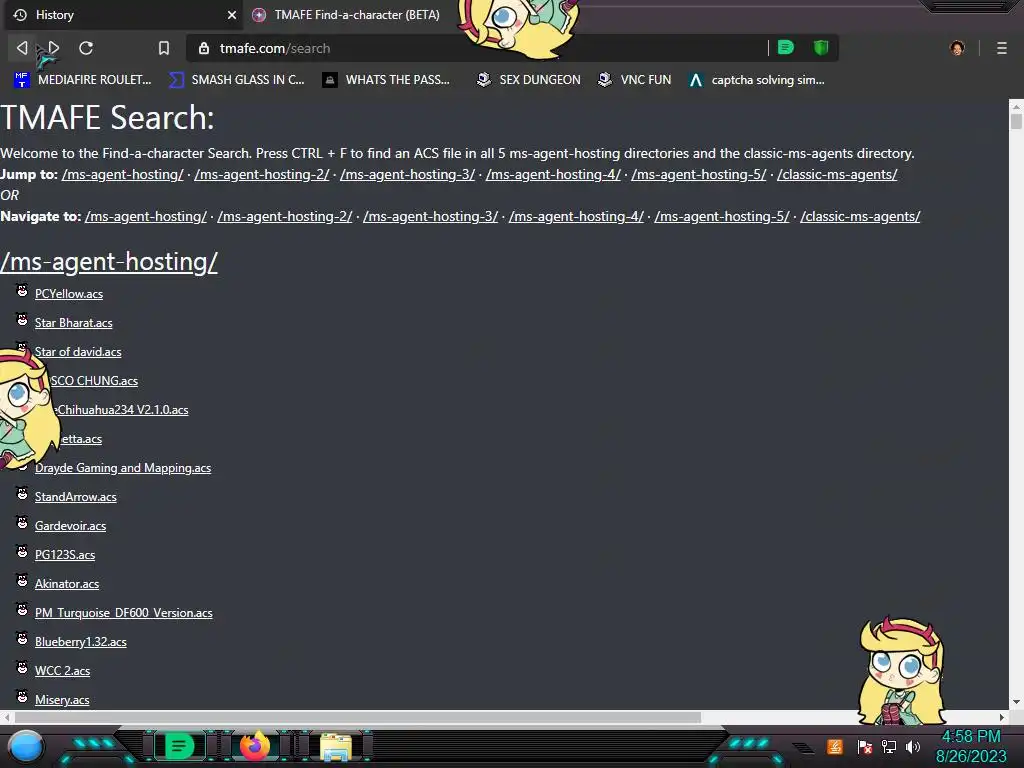Open Chihuahua234 V2.1.0.acs link
This screenshot has height=768, width=1024.
122,410
